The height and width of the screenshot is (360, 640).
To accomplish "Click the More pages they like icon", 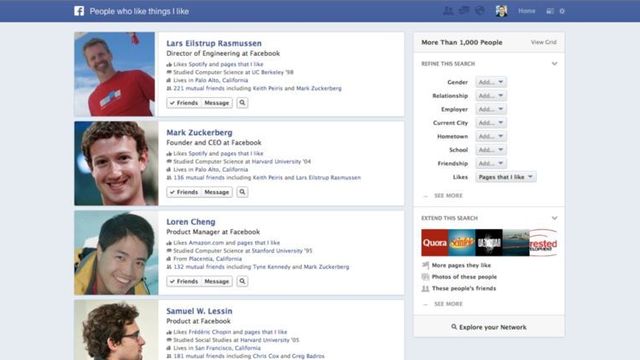I will click(425, 265).
